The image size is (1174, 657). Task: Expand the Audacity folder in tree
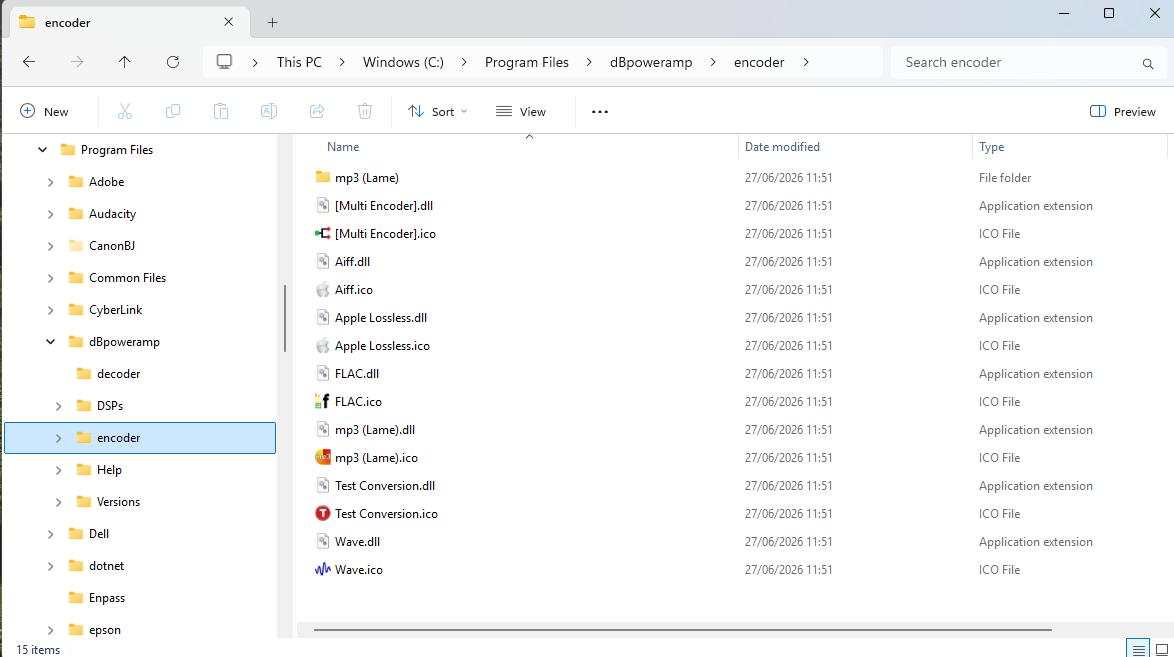50,214
